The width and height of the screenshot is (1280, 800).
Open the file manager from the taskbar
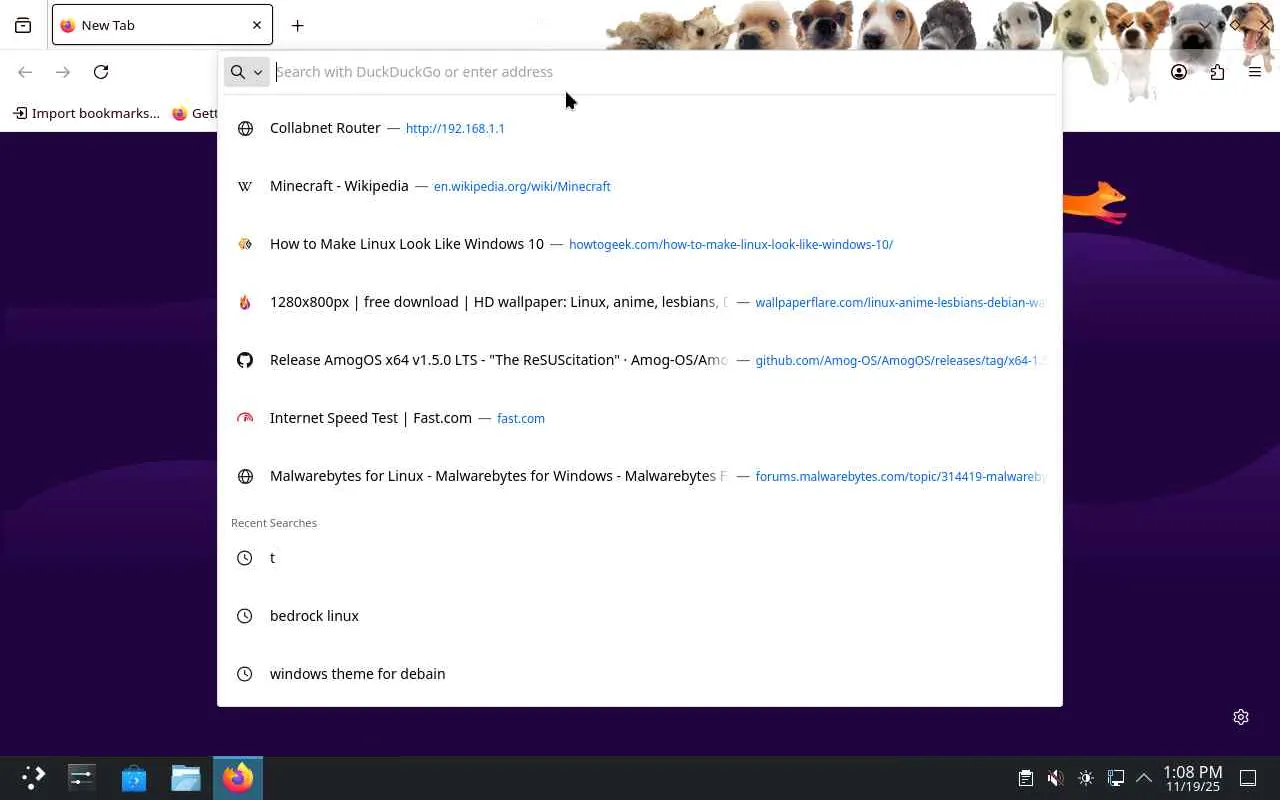[186, 778]
